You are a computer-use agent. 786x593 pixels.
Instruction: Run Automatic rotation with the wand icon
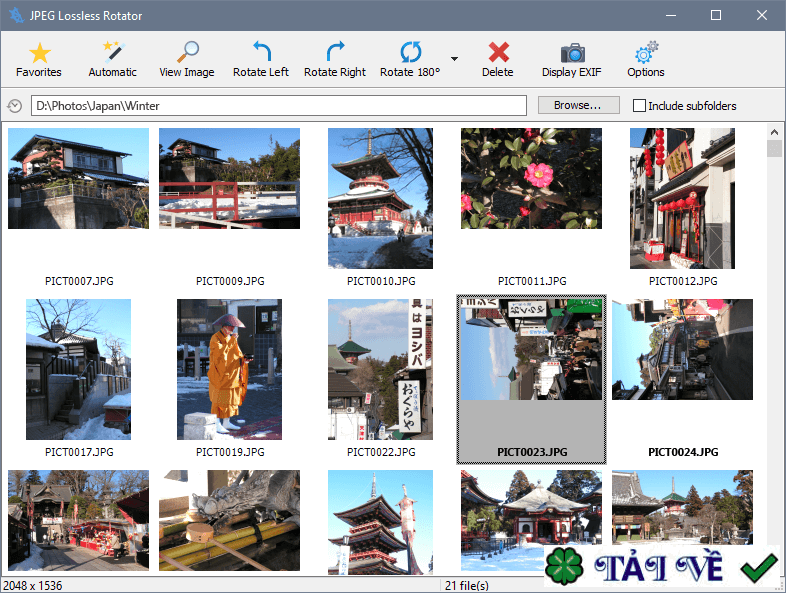pyautogui.click(x=112, y=59)
